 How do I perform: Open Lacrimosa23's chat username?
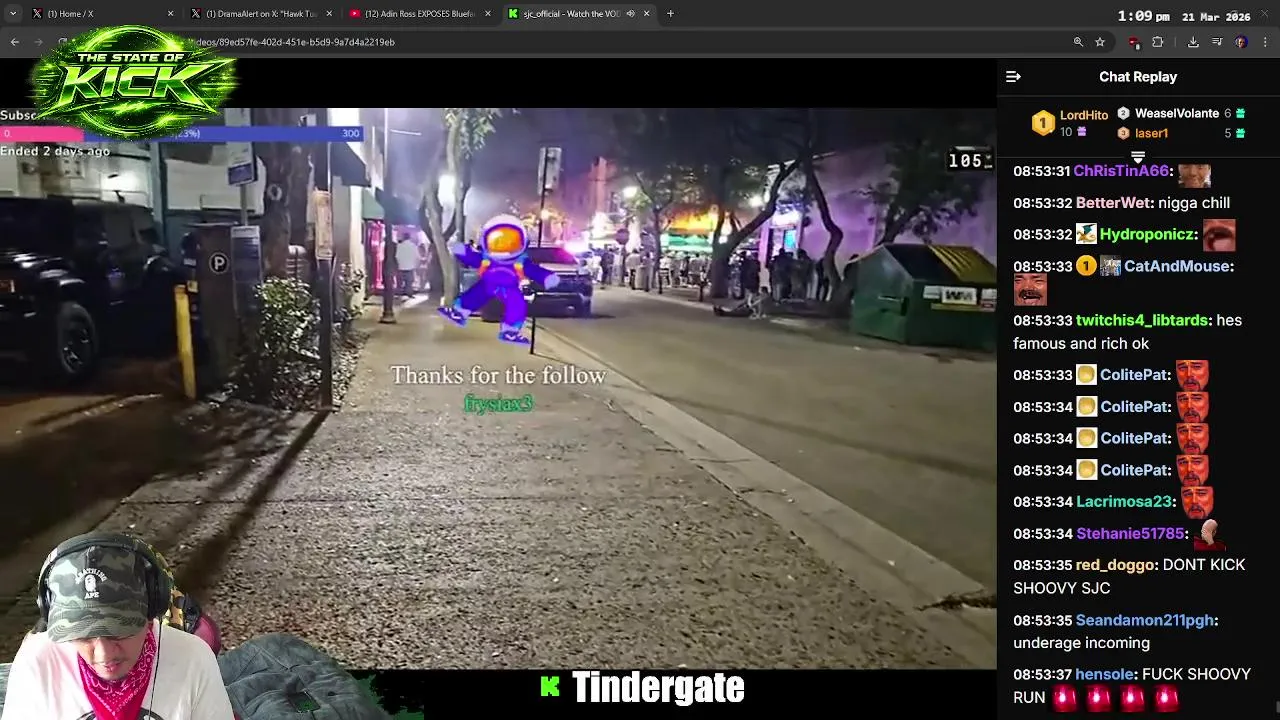(1124, 502)
